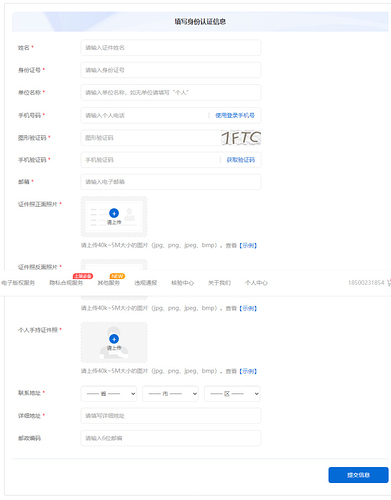The image size is (391, 500).
Task: Click the plus icon for ID front photo upload
Action: [114, 213]
